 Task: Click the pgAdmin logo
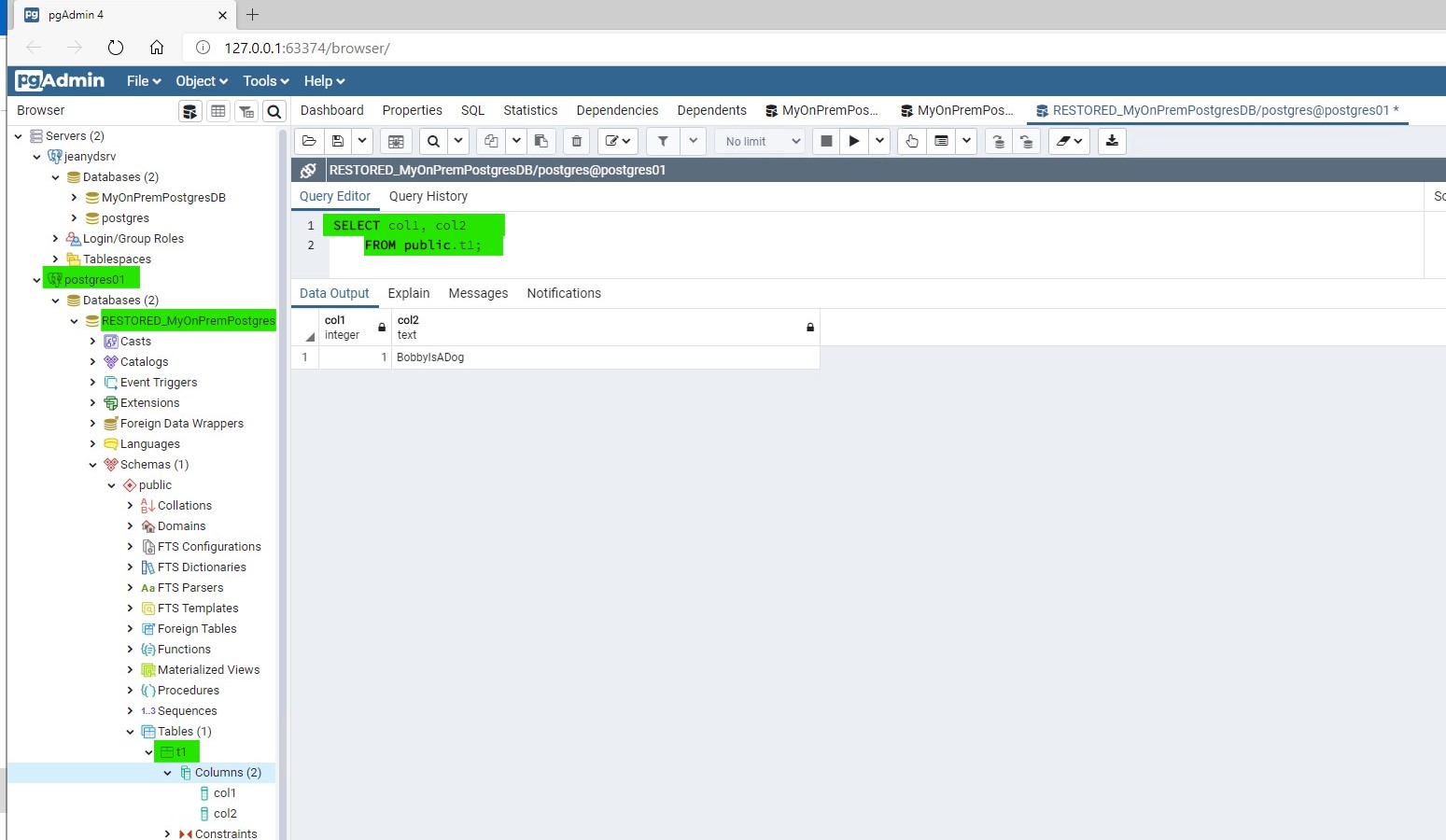[x=61, y=81]
